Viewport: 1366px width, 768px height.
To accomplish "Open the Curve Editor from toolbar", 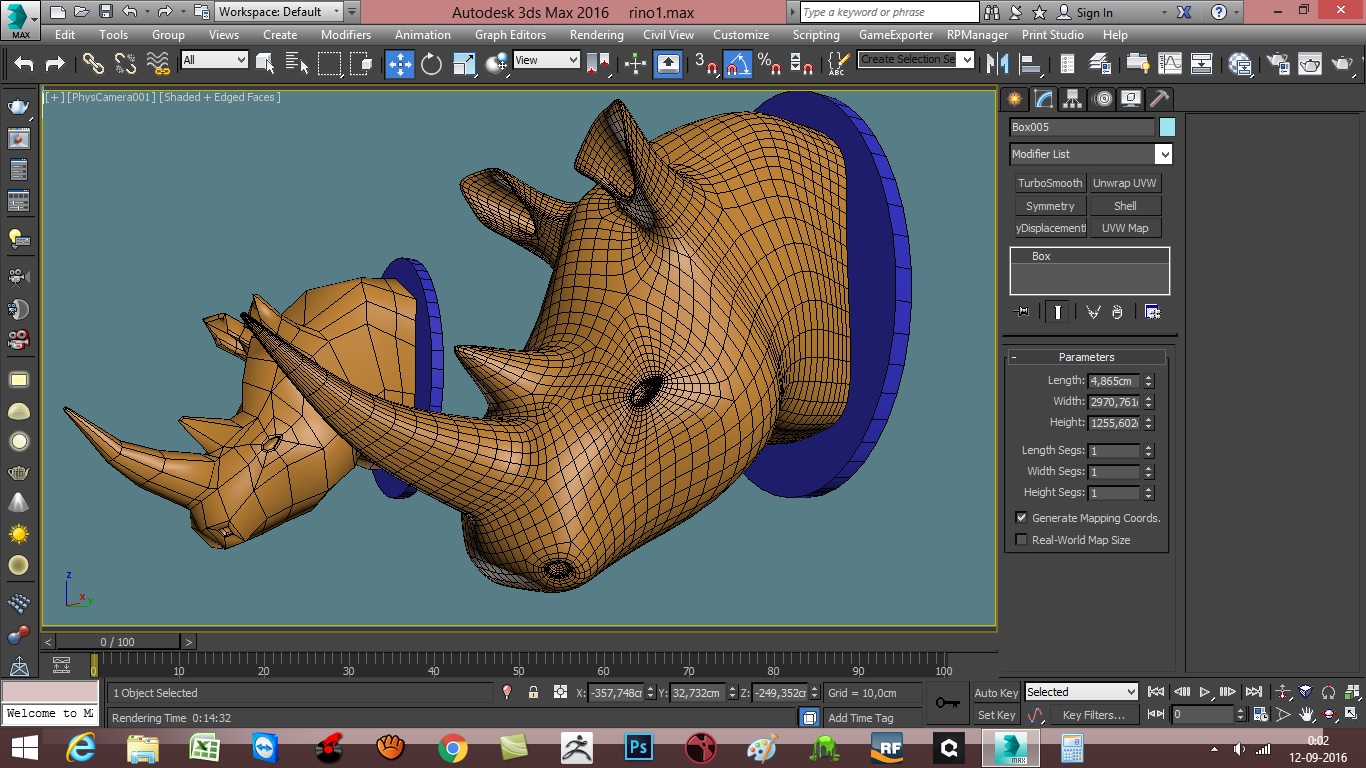I will [x=1170, y=64].
